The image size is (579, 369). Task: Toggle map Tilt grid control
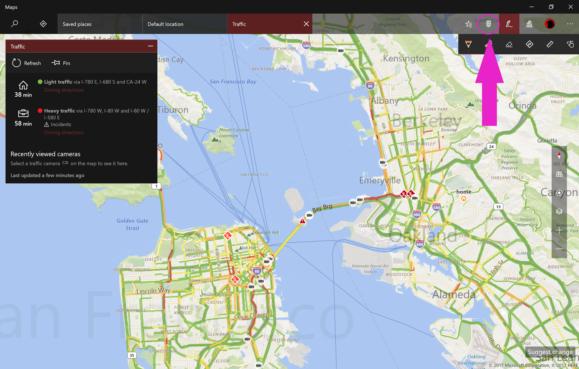click(x=559, y=174)
